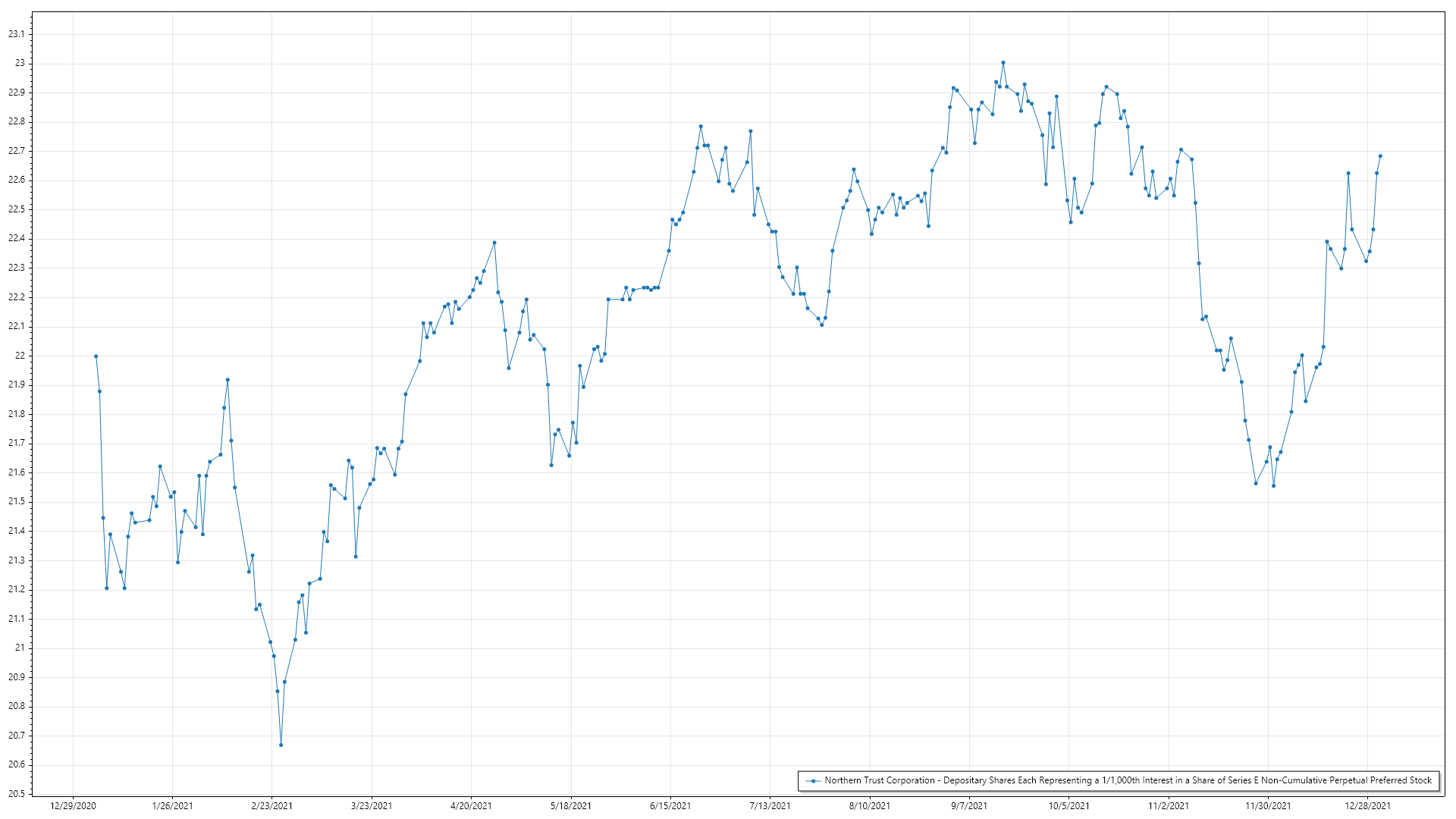The image size is (1456, 819).
Task: Click the last data point near 22.68
Action: (1380, 156)
